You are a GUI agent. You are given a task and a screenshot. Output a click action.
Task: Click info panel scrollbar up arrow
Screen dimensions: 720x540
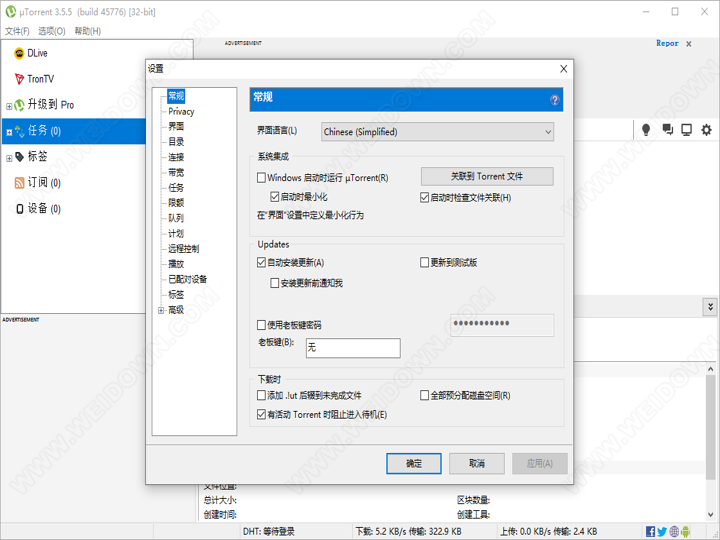pyautogui.click(x=710, y=369)
